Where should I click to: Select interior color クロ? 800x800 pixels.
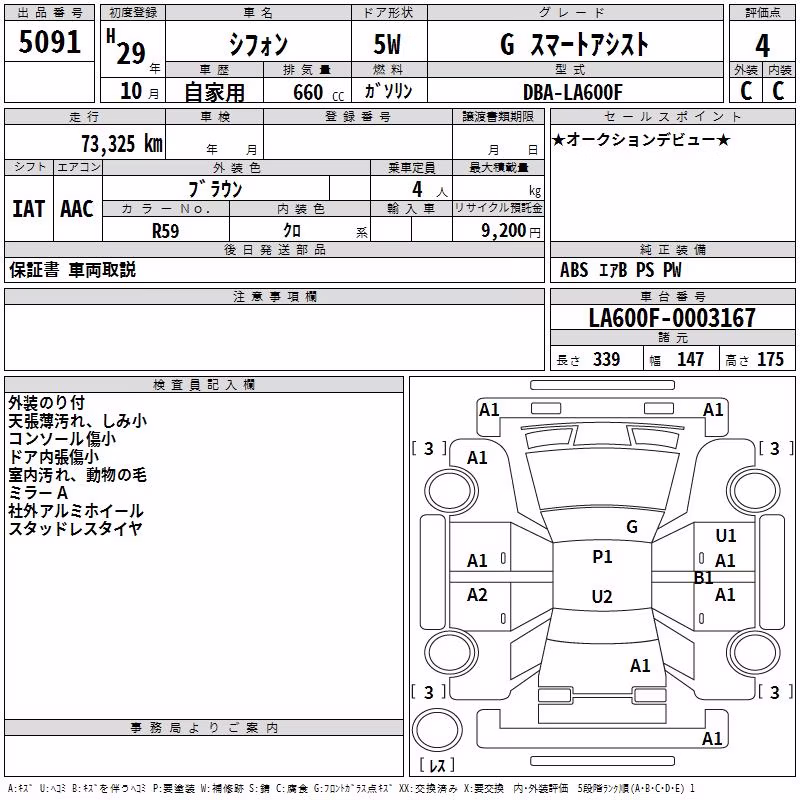292,231
